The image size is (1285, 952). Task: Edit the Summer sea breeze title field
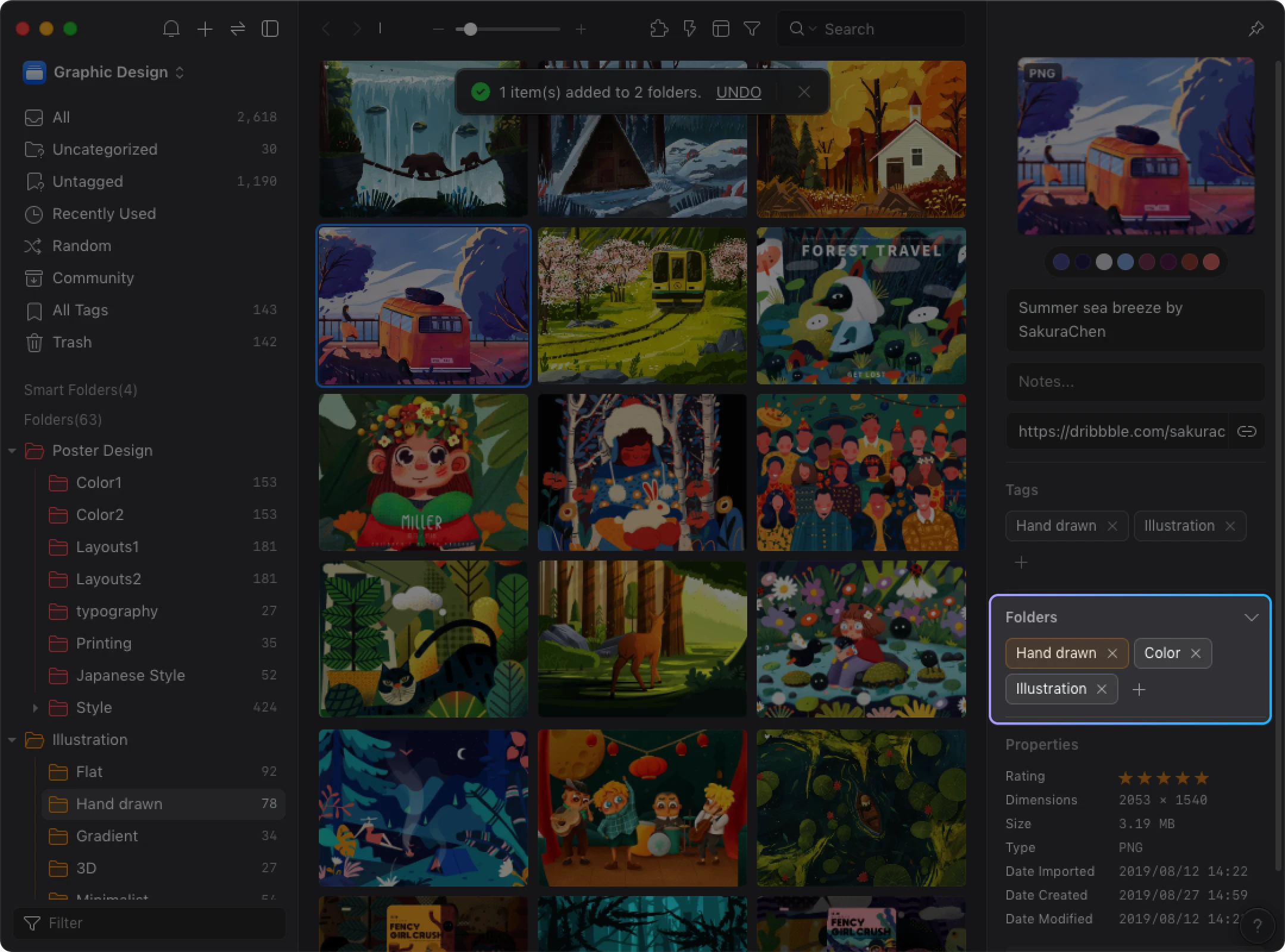click(x=1135, y=320)
